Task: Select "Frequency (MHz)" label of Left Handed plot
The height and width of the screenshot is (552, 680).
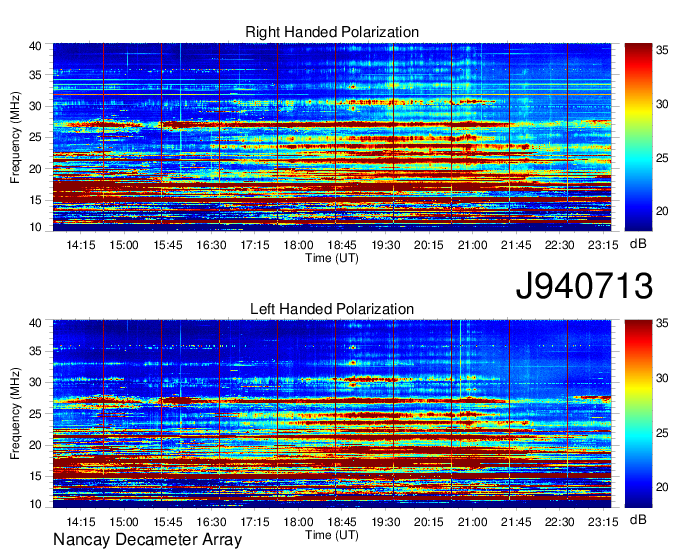Action: coord(15,414)
